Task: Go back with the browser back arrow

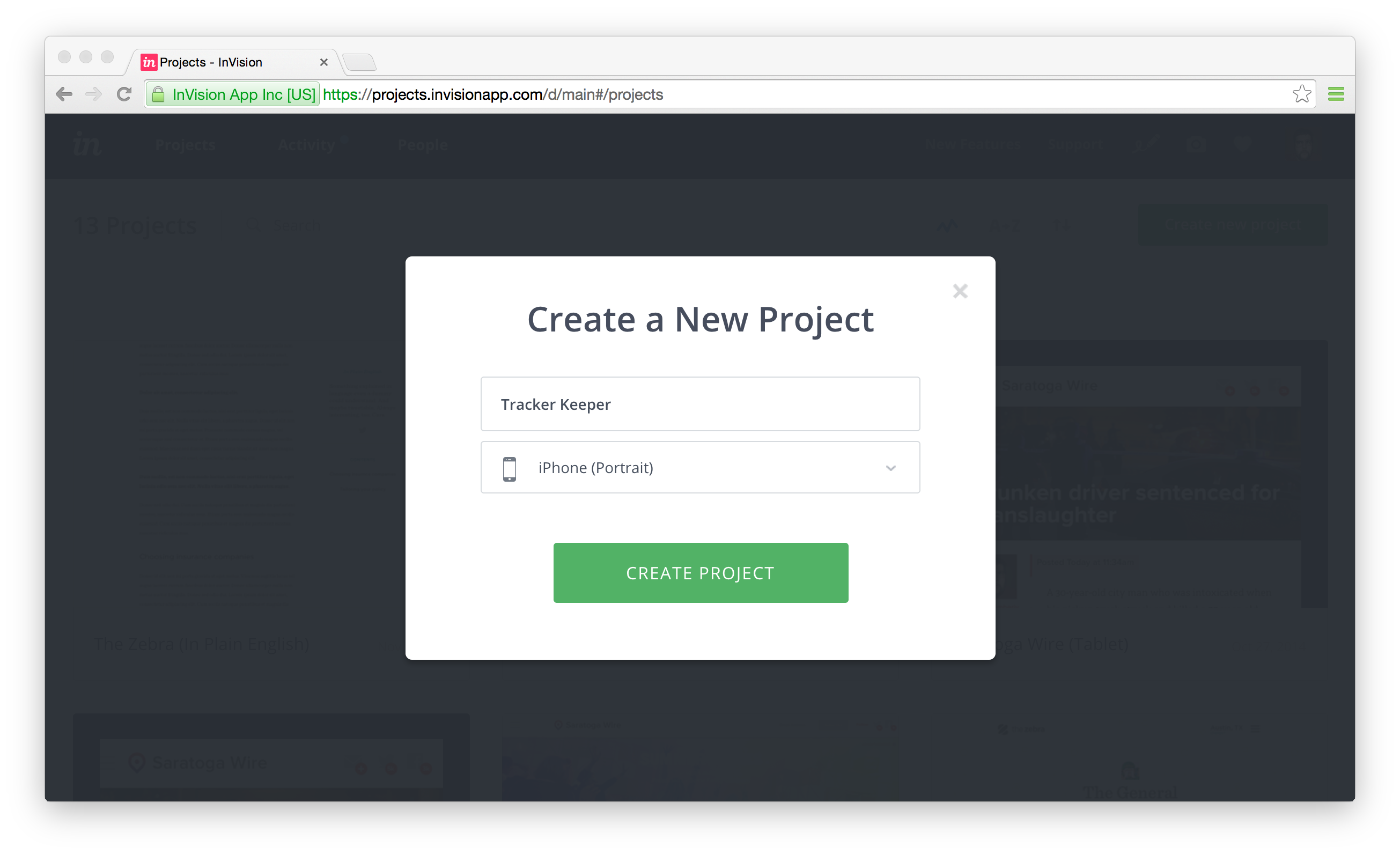Action: (x=64, y=94)
